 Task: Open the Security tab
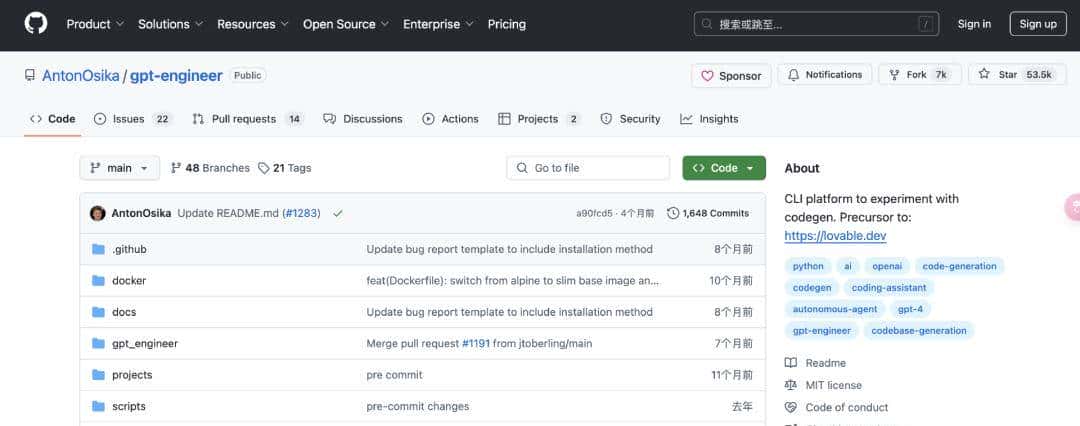[630, 119]
